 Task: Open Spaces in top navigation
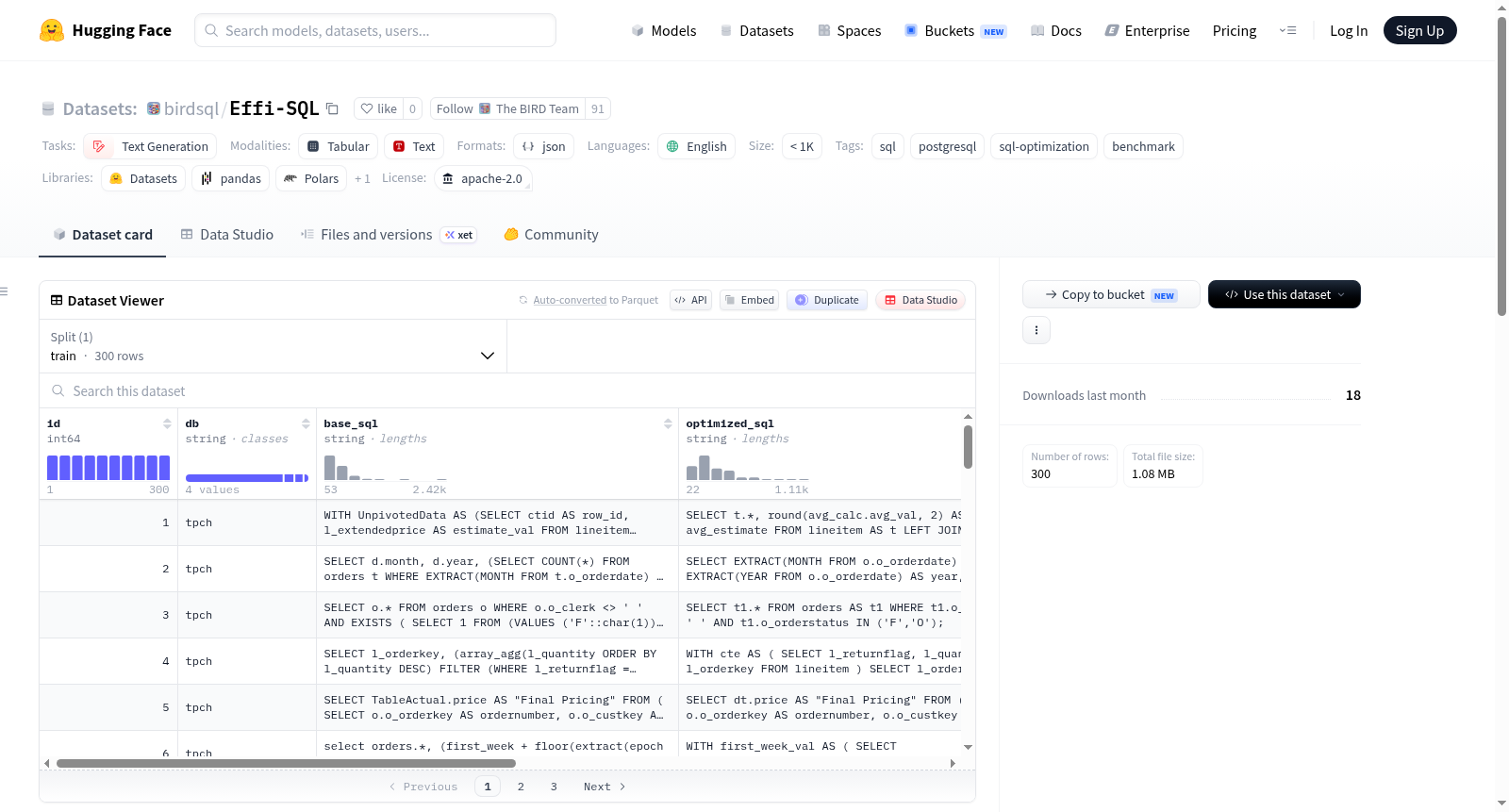click(x=849, y=30)
